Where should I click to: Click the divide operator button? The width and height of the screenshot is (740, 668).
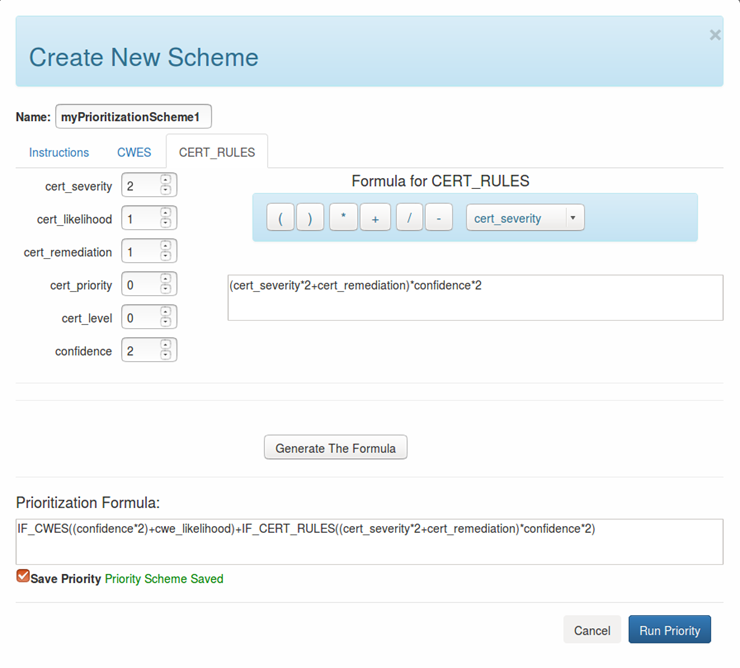pyautogui.click(x=409, y=218)
